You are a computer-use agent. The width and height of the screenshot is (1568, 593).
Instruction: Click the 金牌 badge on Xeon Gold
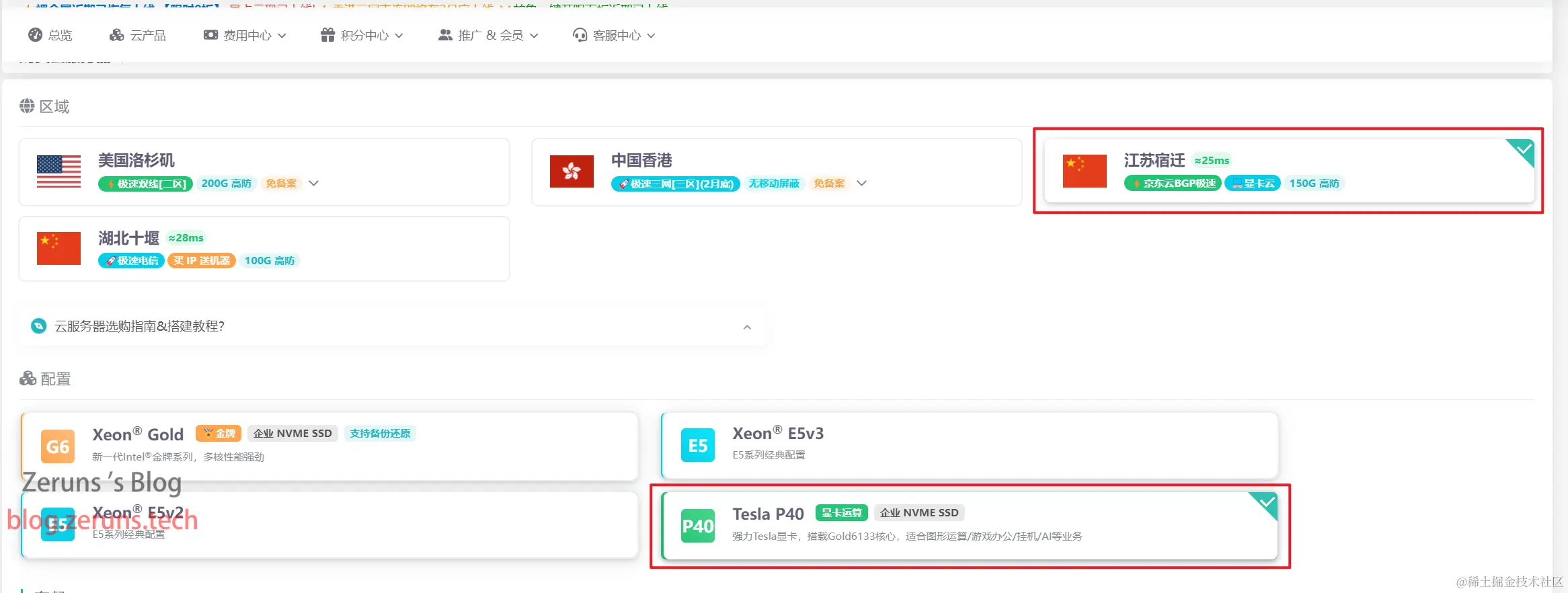click(x=219, y=433)
